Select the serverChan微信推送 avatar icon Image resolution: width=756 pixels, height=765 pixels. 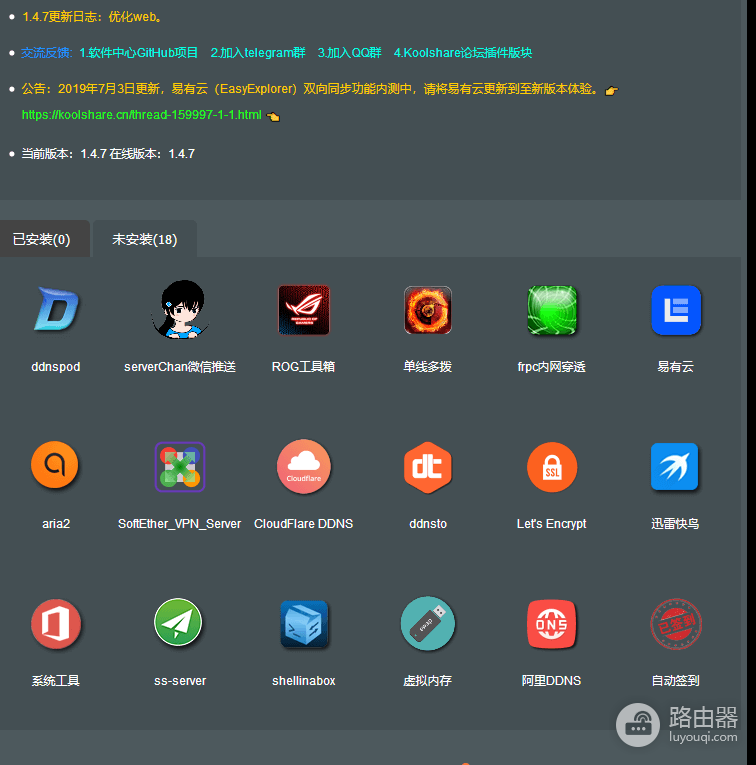pos(180,309)
